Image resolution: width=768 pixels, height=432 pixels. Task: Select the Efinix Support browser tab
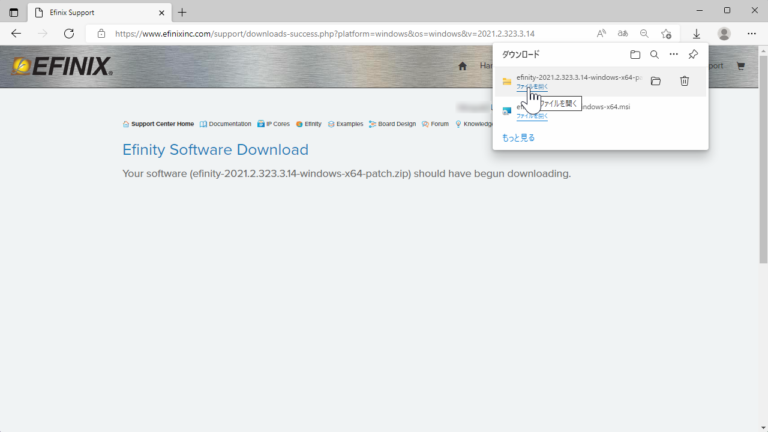coord(90,11)
